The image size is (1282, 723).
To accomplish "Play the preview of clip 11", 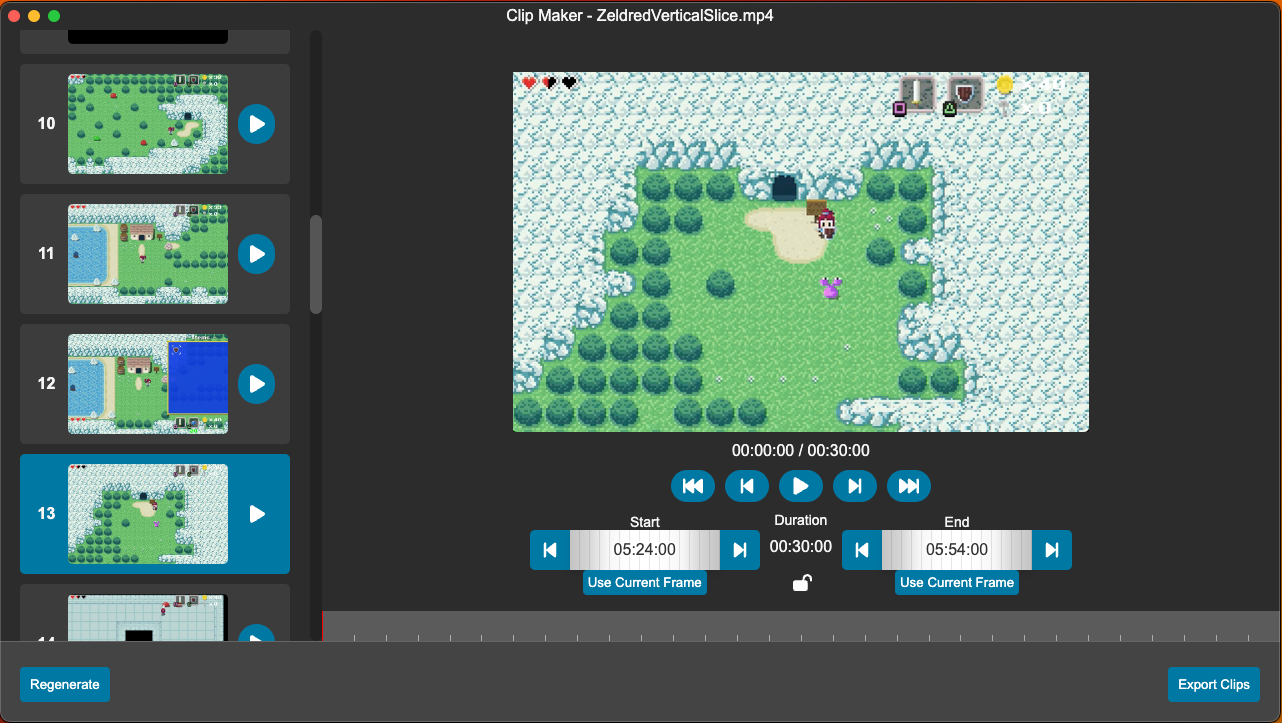I will click(256, 254).
